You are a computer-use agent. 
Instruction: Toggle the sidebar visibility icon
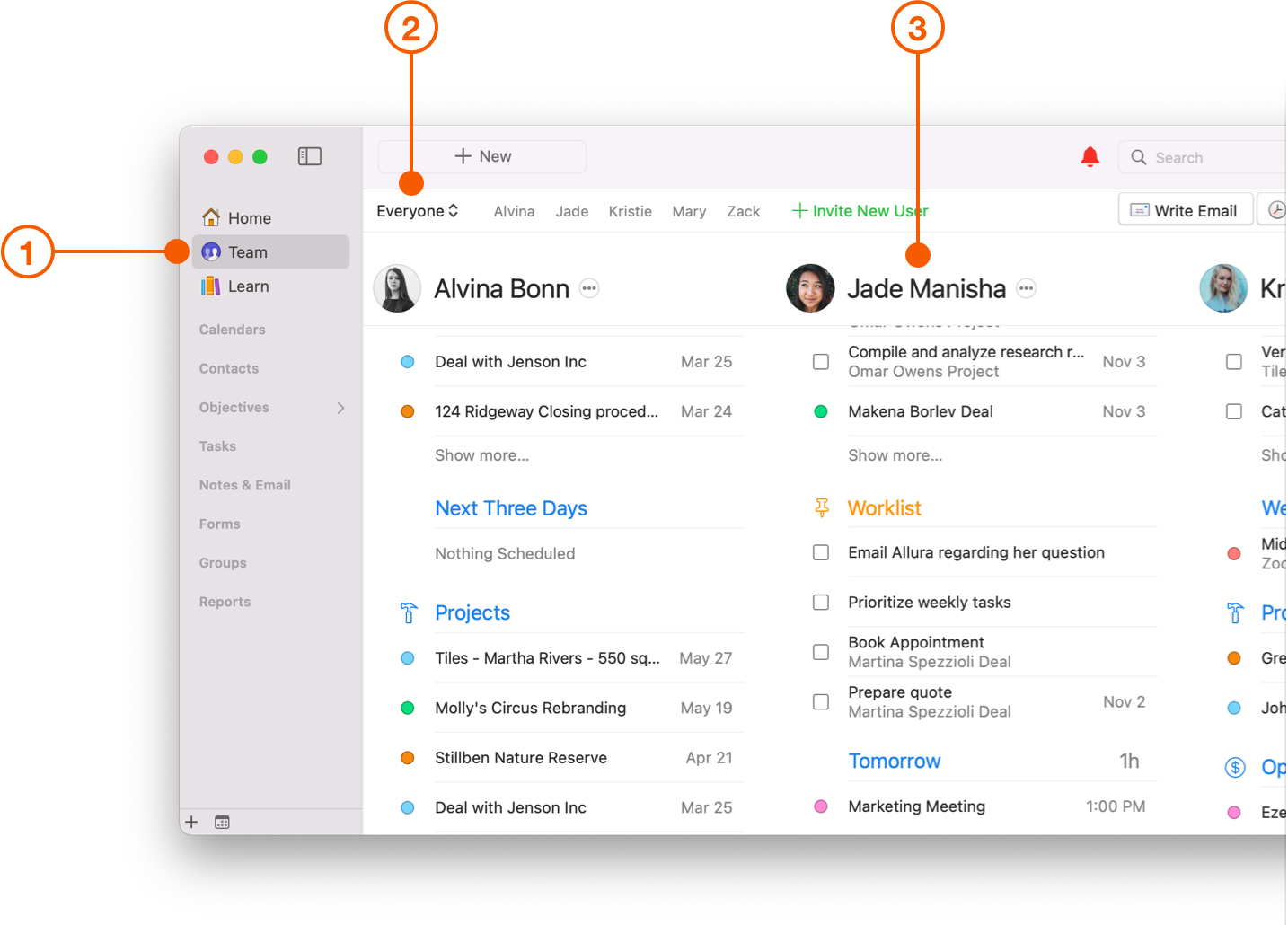tap(309, 155)
